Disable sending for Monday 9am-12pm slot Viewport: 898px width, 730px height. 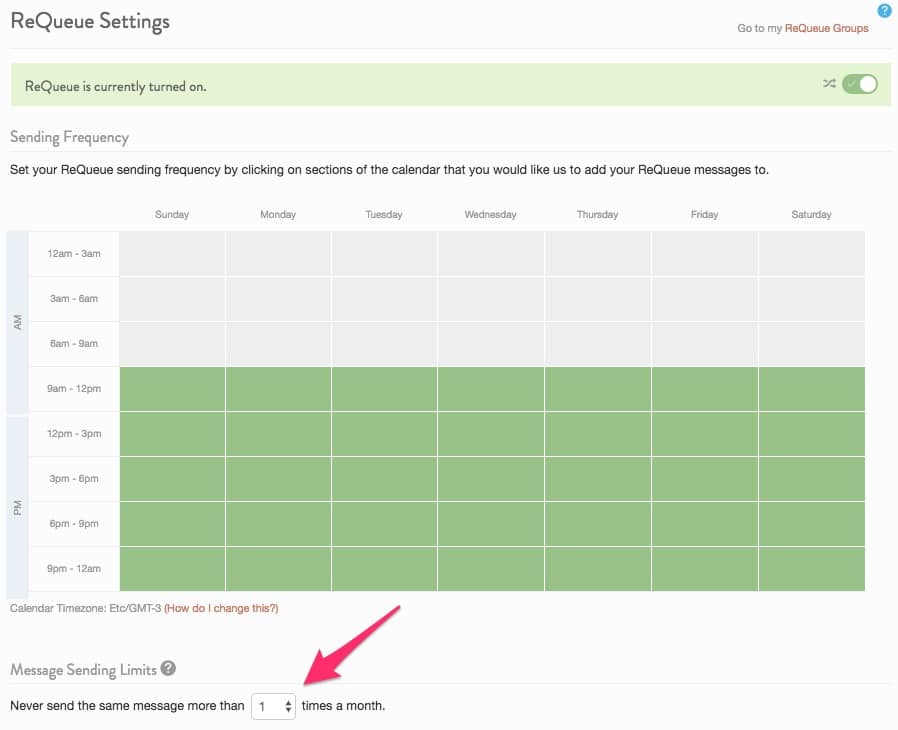point(278,388)
